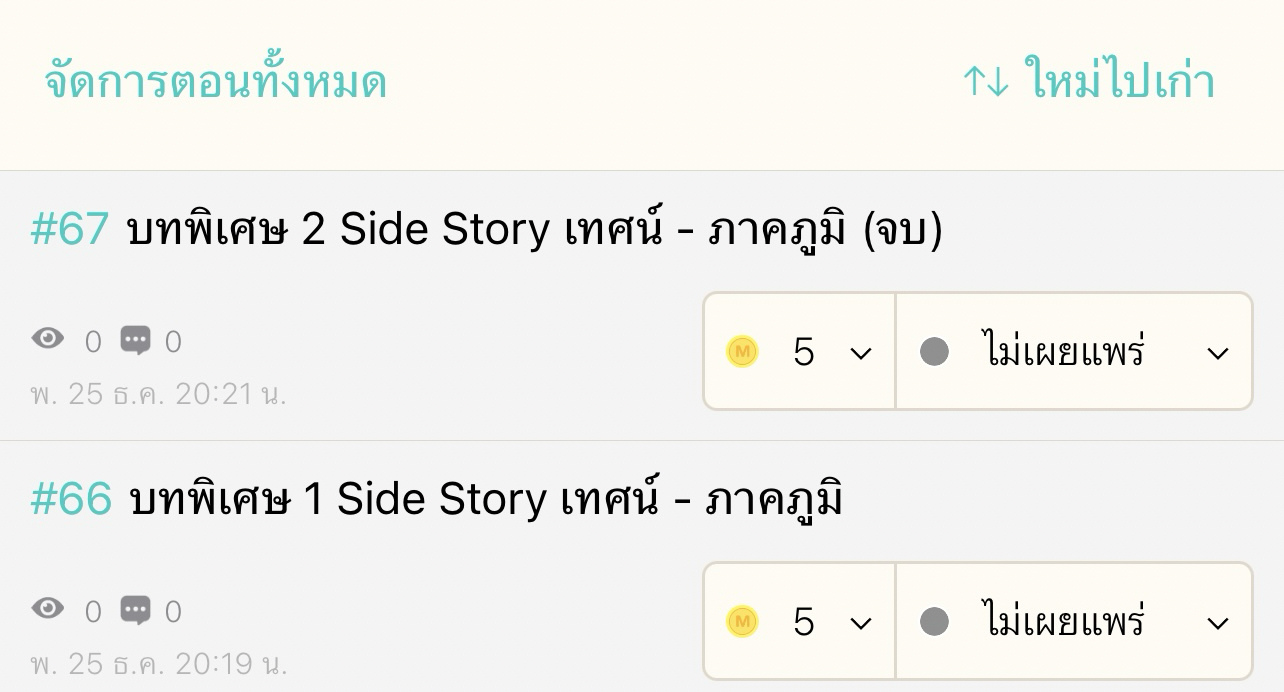This screenshot has width=1284, height=692.
Task: Click the #66 chapter number
Action: [x=71, y=499]
